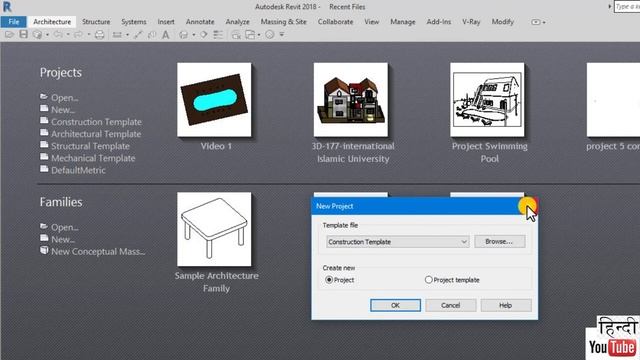The image size is (640, 360).
Task: Open the Project Swimming Pool thumbnail
Action: coord(487,100)
